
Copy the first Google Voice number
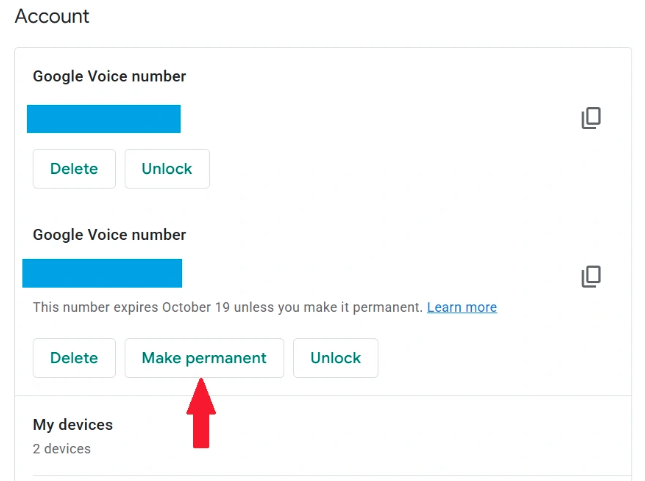(x=591, y=118)
